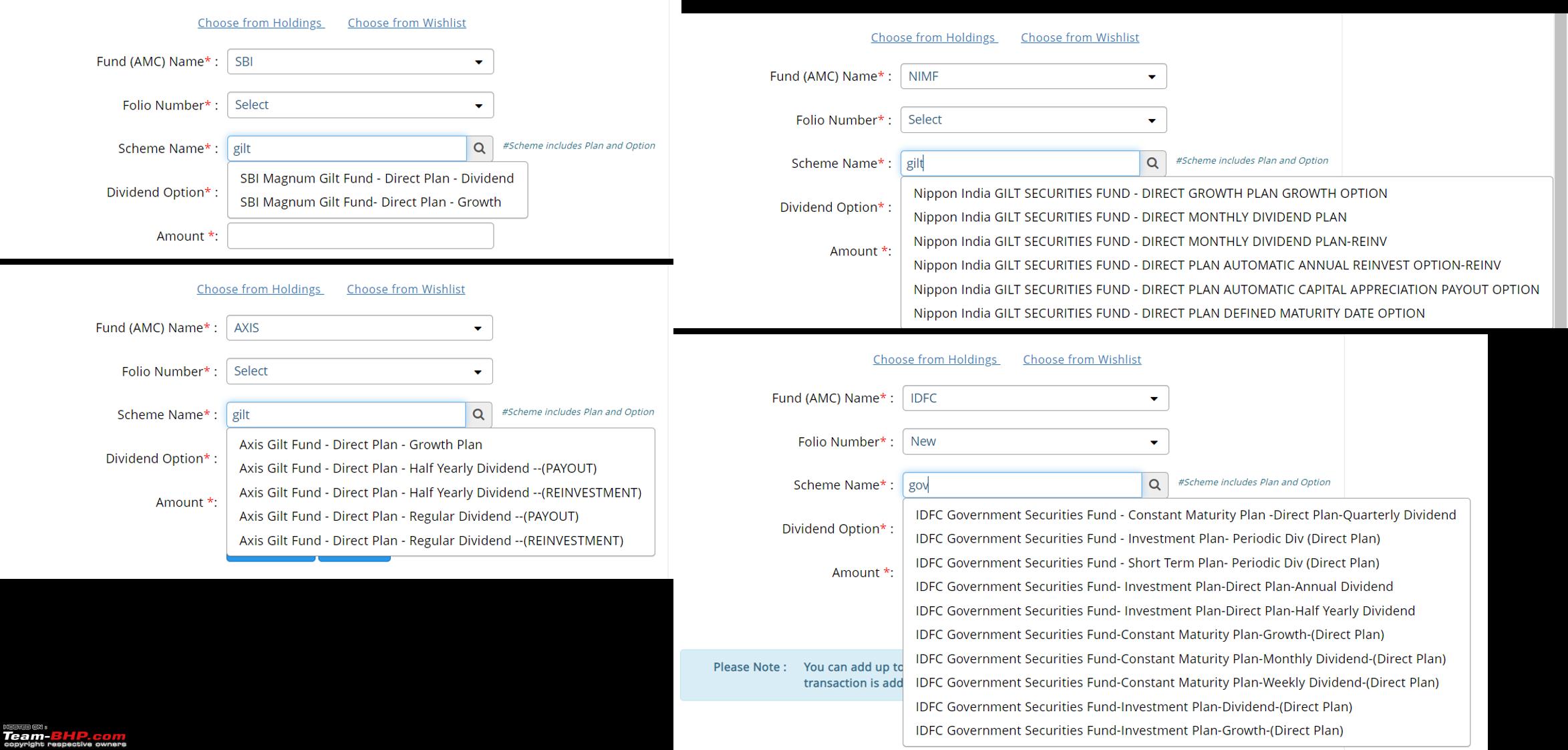1568x750 pixels.
Task: Open the SBI Fund (AMC) Name dropdown
Action: point(360,61)
